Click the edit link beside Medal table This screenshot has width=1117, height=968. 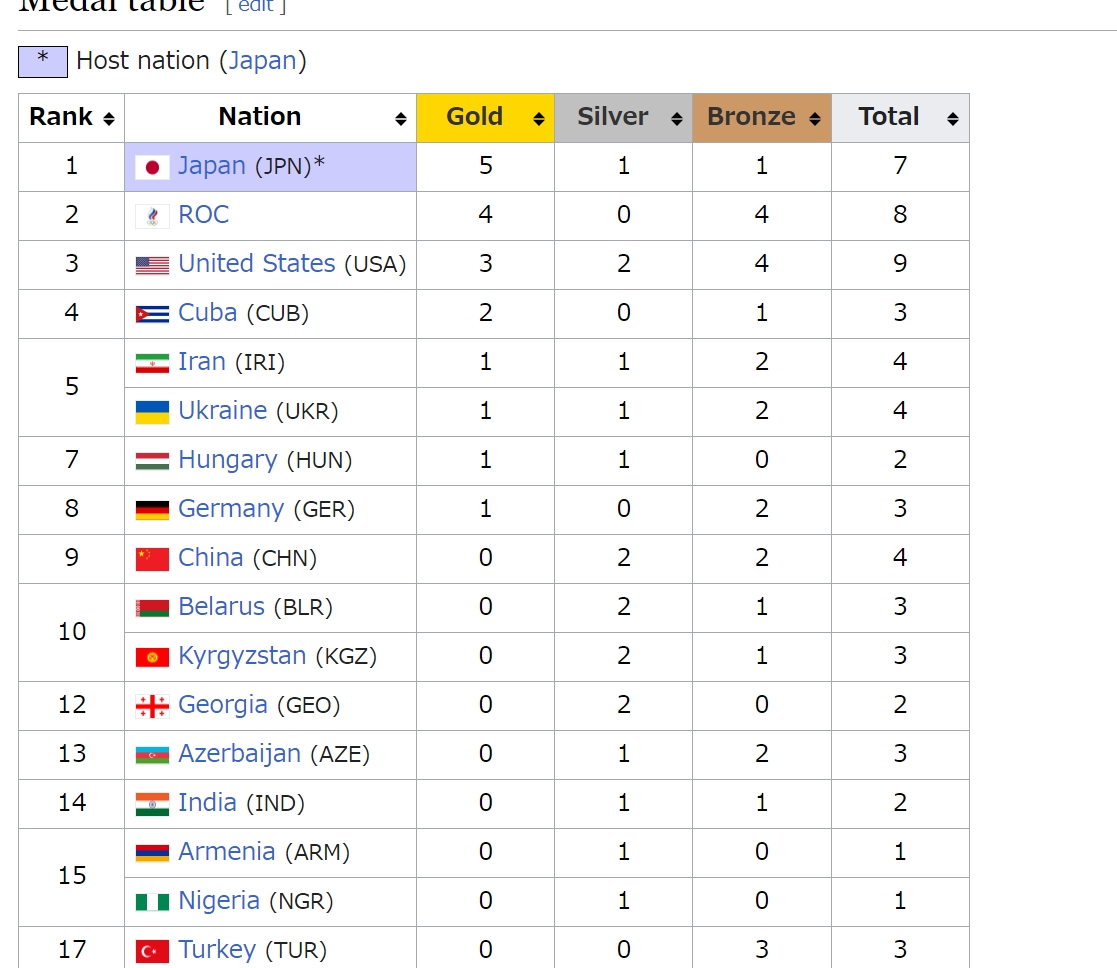256,6
